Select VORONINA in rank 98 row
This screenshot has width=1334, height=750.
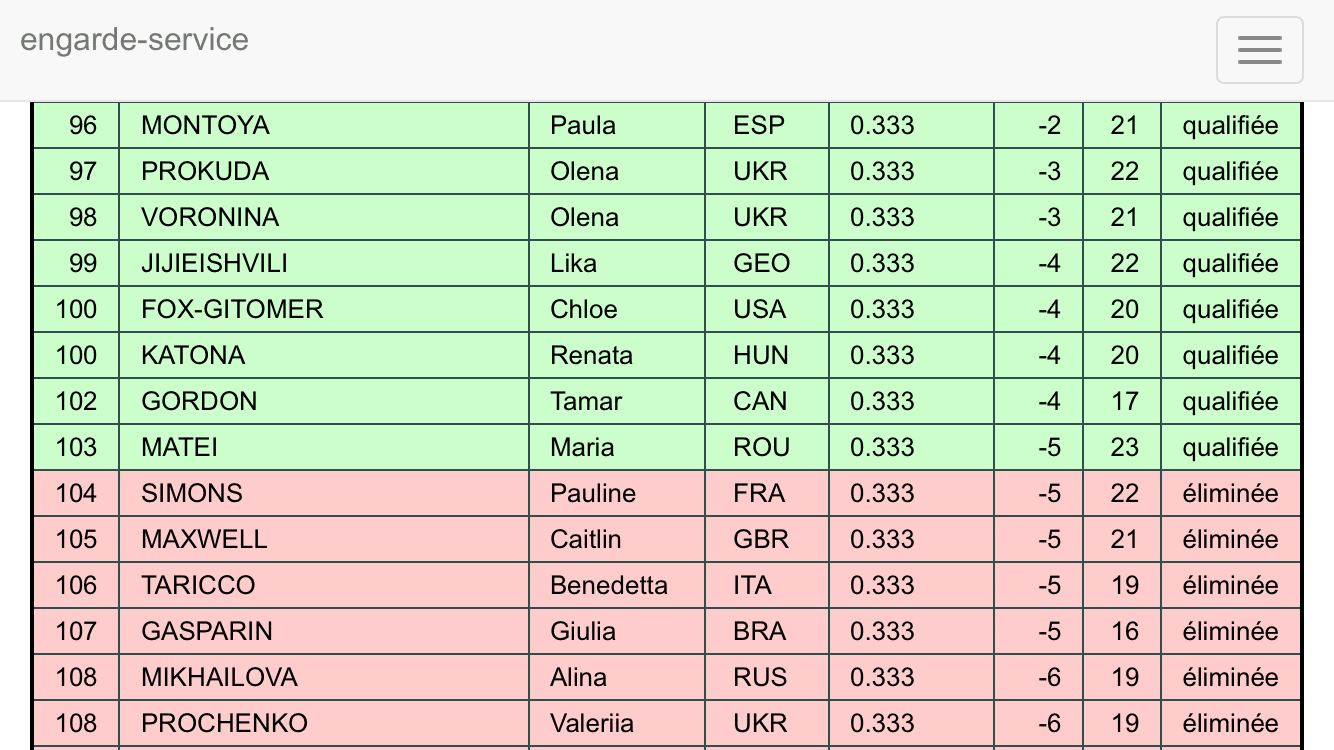[x=324, y=217]
